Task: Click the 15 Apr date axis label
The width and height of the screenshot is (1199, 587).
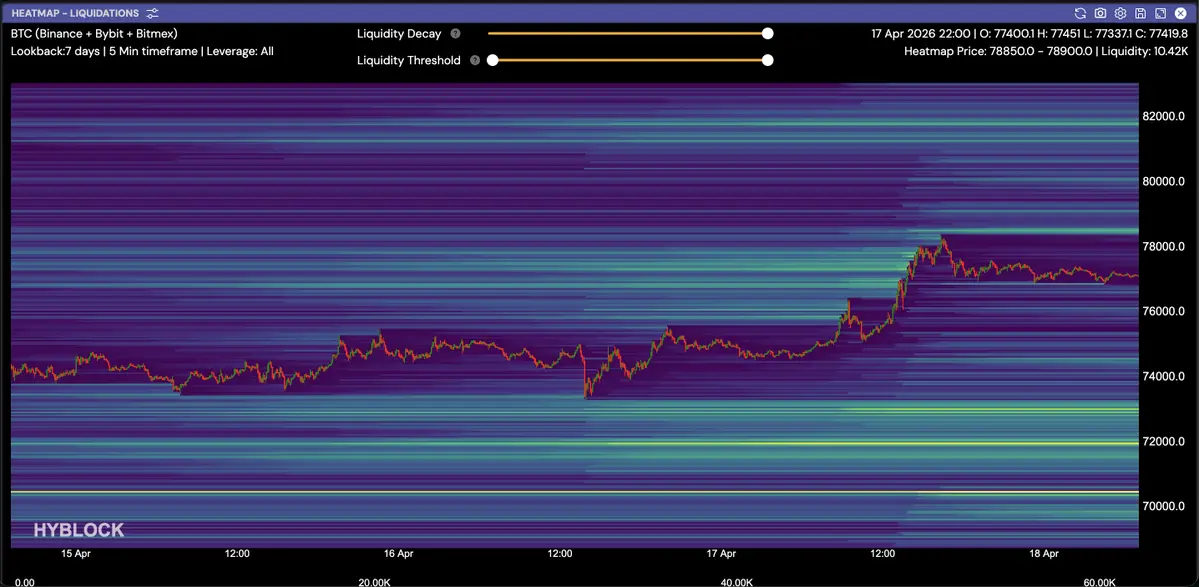Action: [76, 553]
